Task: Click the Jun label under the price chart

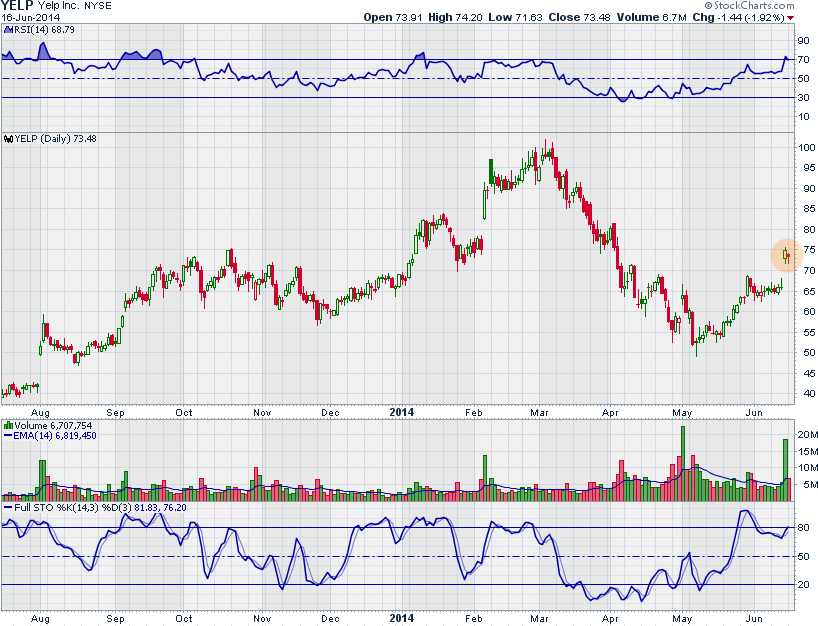Action: coord(754,413)
